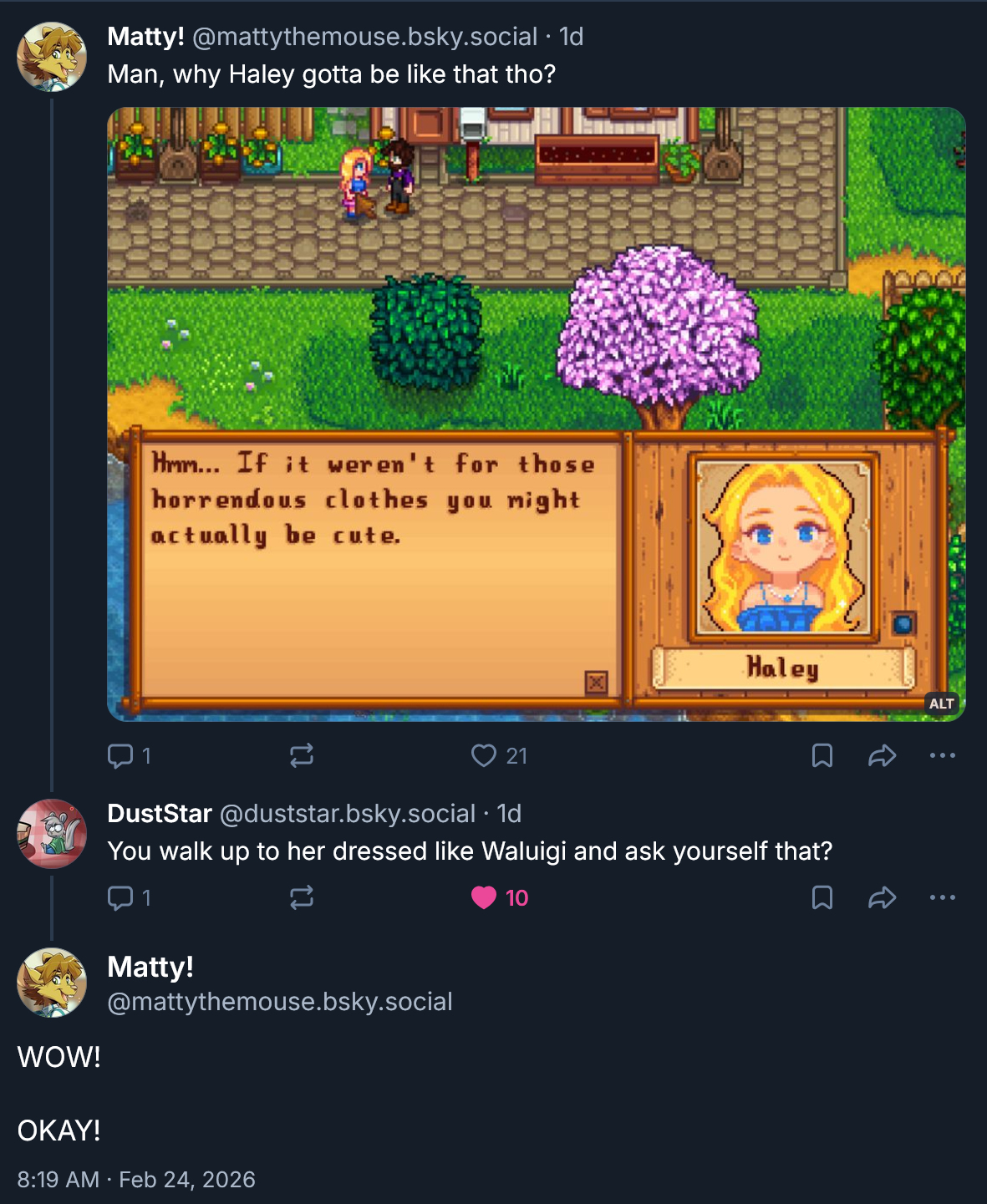The image size is (987, 1204).
Task: Click the 8:19 AM Feb 24 timestamp
Action: click(x=136, y=1180)
